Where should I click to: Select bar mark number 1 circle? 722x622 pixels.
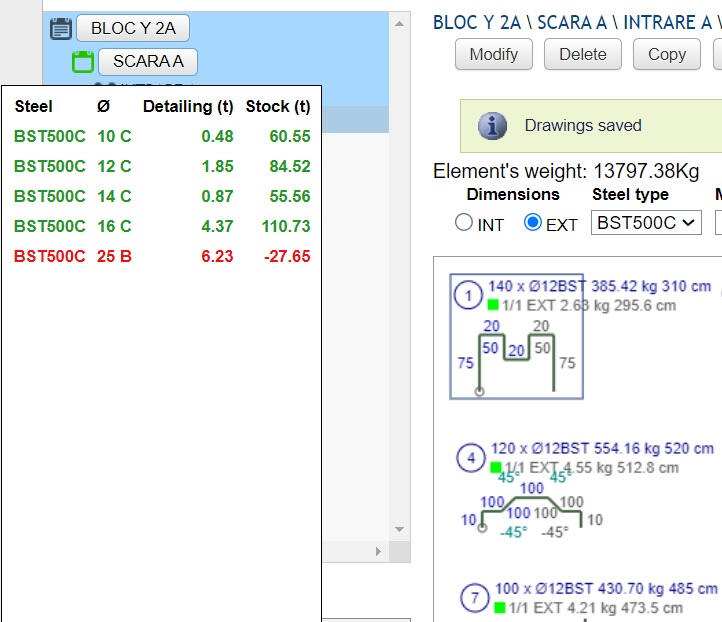[467, 295]
